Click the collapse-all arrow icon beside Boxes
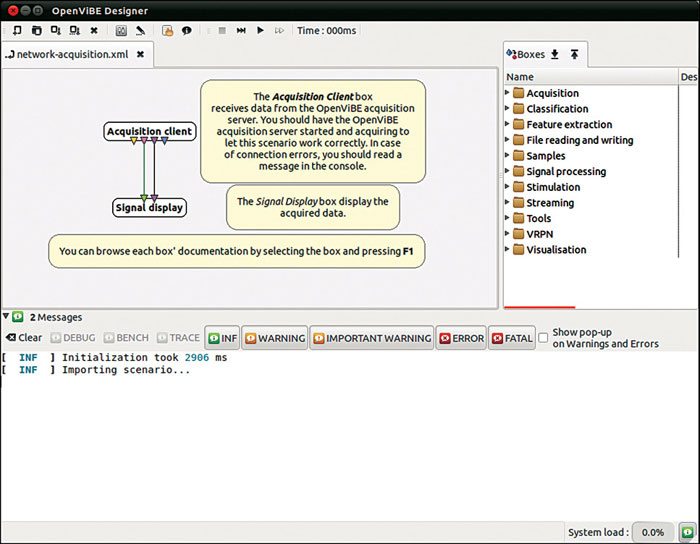700x544 pixels. [575, 54]
